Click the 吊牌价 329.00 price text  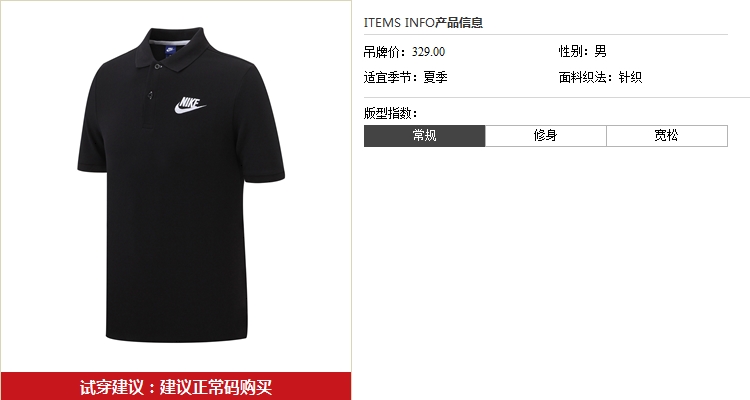tap(404, 52)
